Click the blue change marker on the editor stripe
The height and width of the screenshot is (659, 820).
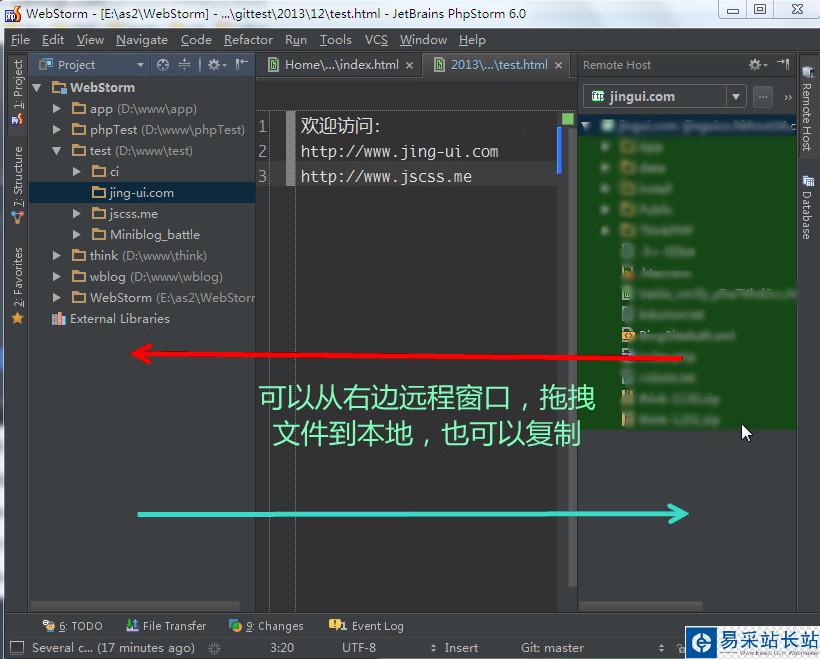[x=559, y=151]
